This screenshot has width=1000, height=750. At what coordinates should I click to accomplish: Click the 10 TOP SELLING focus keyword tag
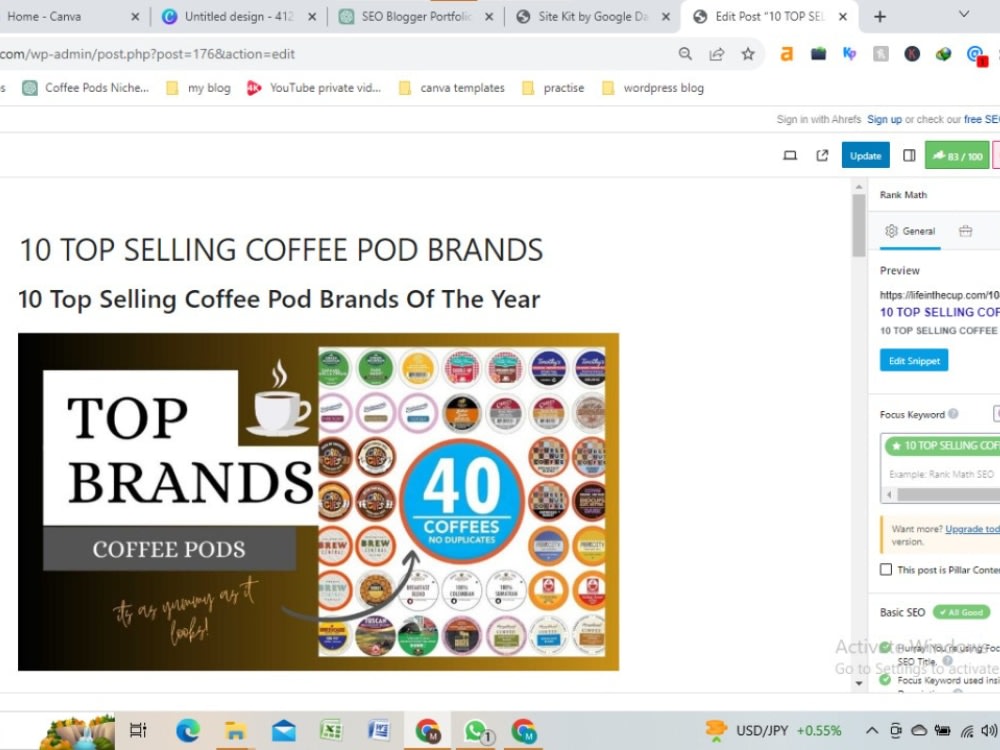(x=943, y=446)
